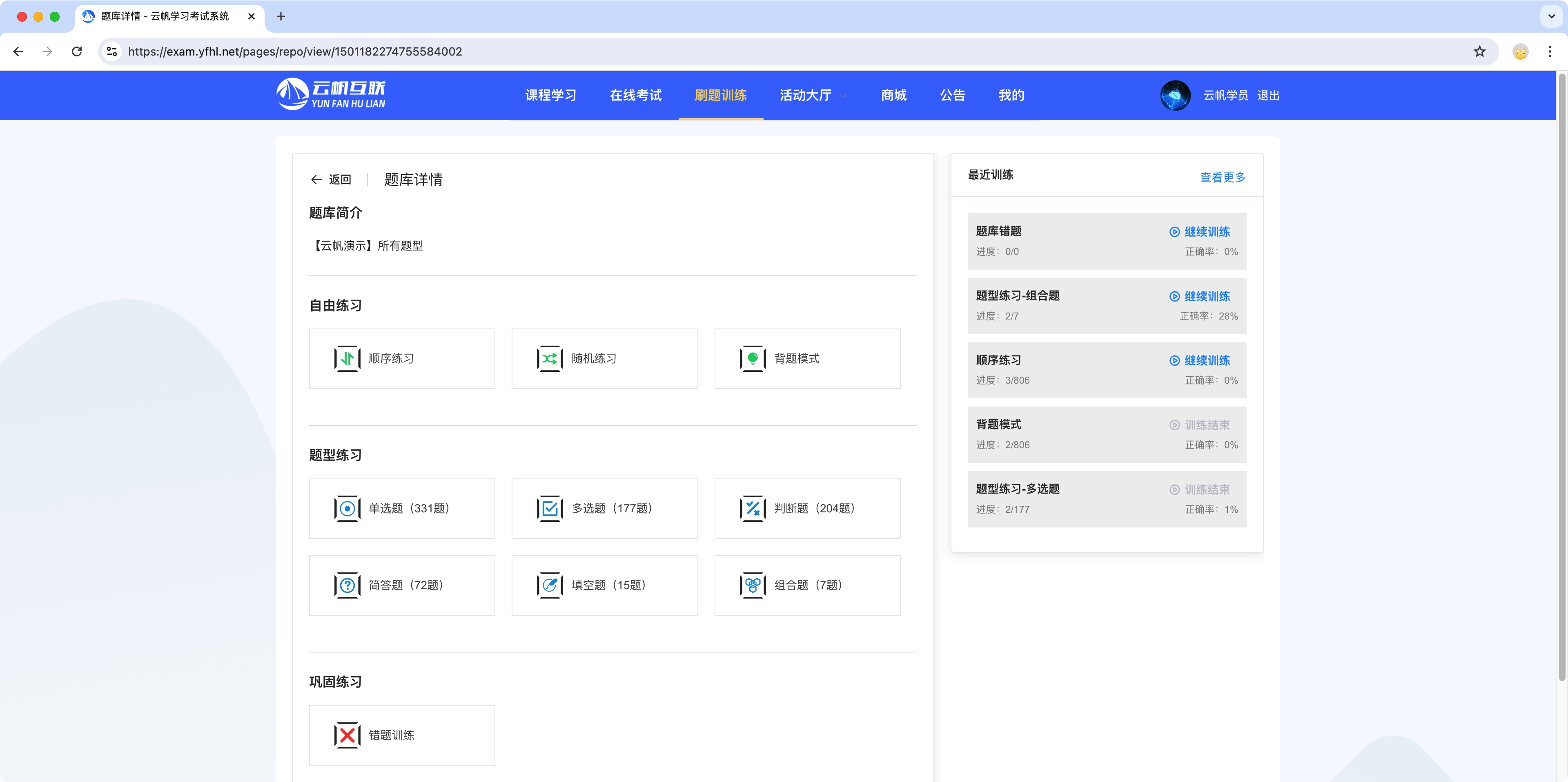Image resolution: width=1568 pixels, height=782 pixels.
Task: Click the 多选题 checkmark icon
Action: coord(550,509)
